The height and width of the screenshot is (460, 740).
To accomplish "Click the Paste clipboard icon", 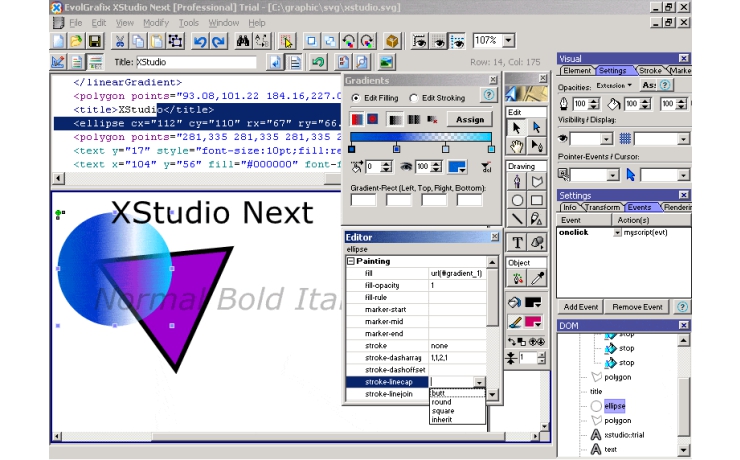I will pos(157,41).
